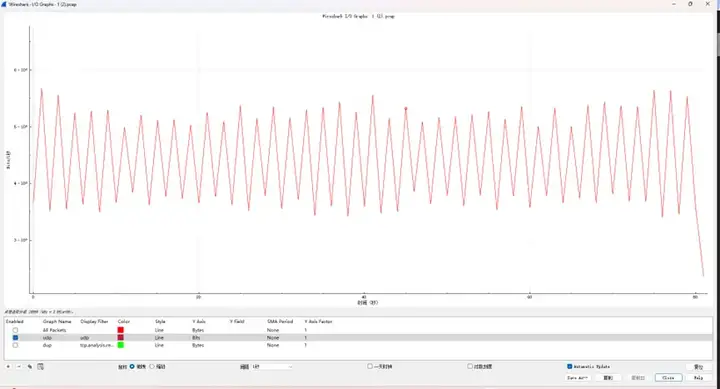Image resolution: width=720 pixels, height=389 pixels.
Task: Open the interval dropdown showing 1 sec
Action: 272,367
